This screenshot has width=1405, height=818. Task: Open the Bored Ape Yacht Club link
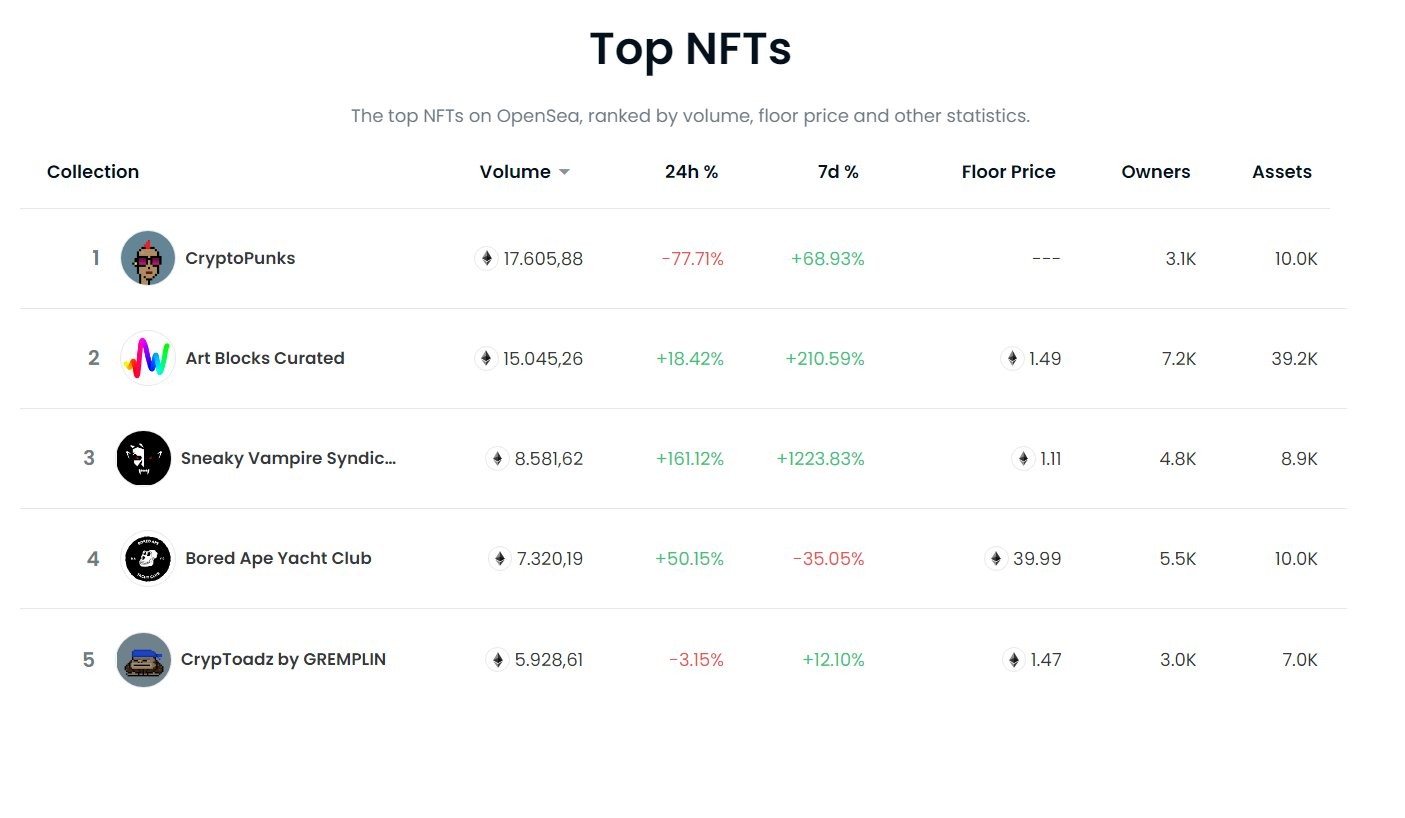278,558
